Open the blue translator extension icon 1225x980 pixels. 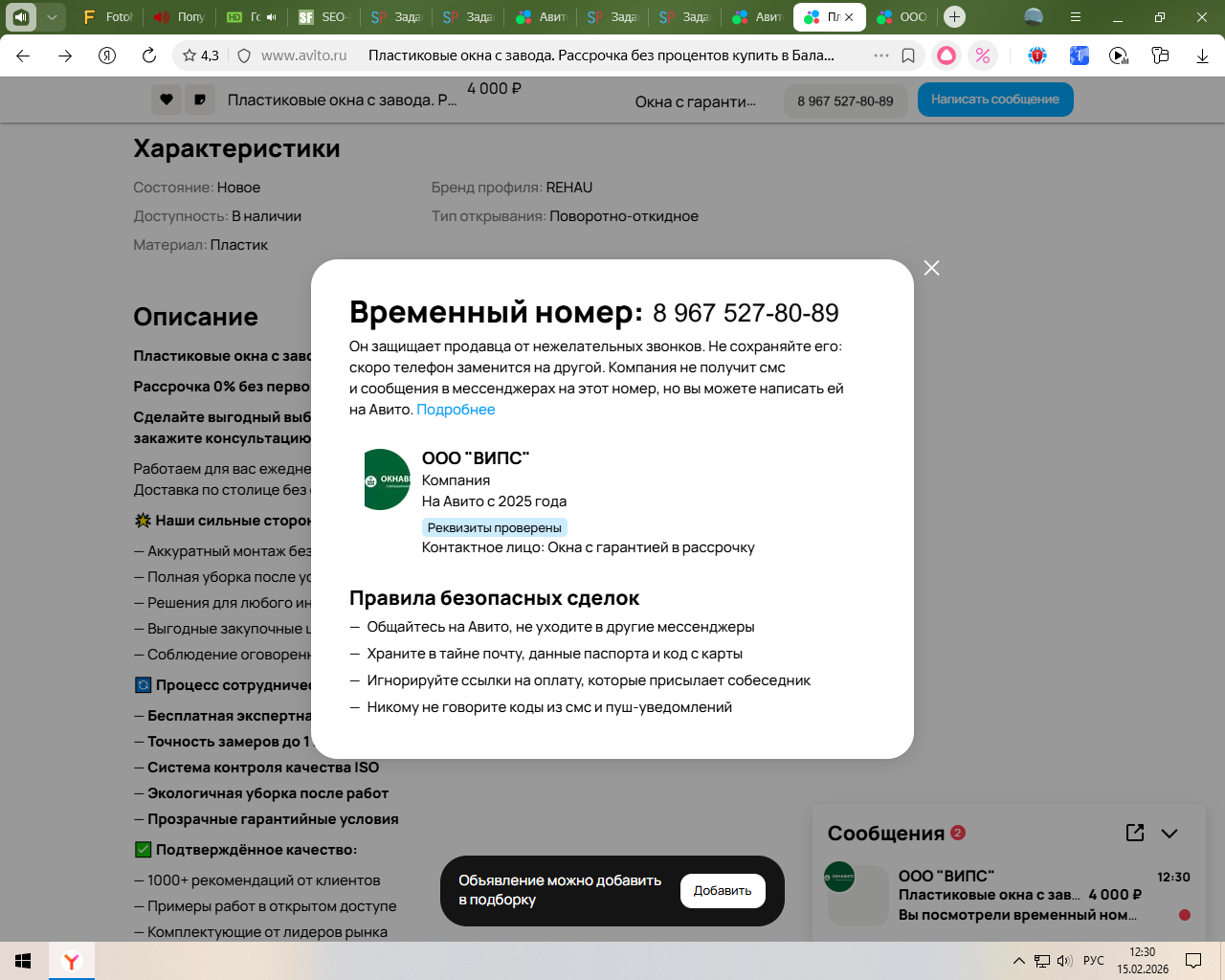1080,56
